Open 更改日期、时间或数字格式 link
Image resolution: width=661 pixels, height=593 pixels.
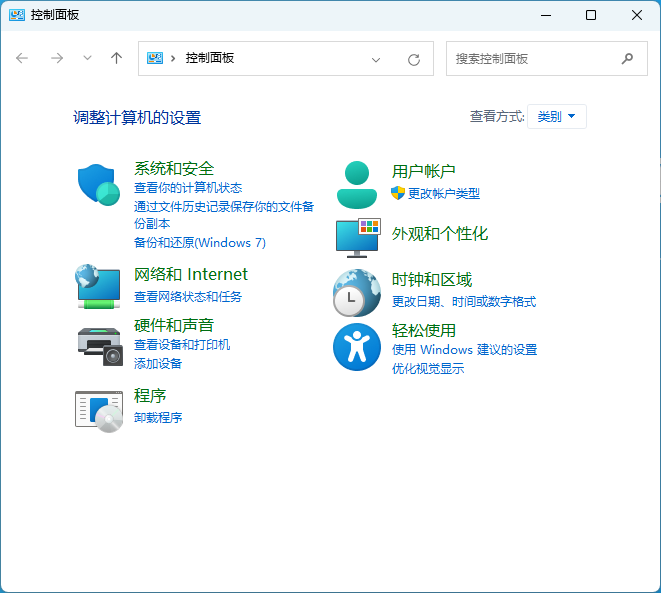coord(464,302)
